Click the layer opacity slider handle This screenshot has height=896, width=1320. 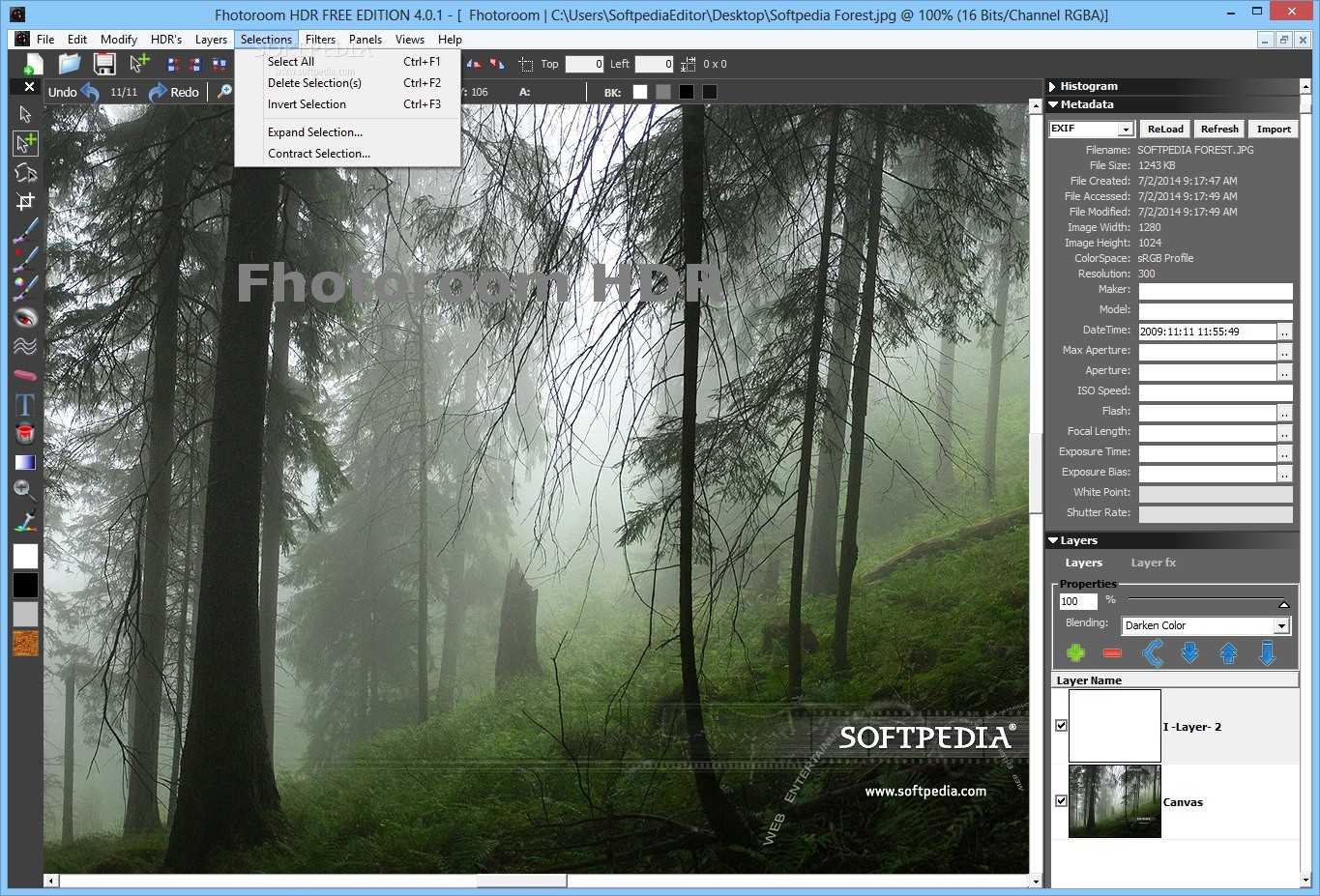click(1284, 604)
